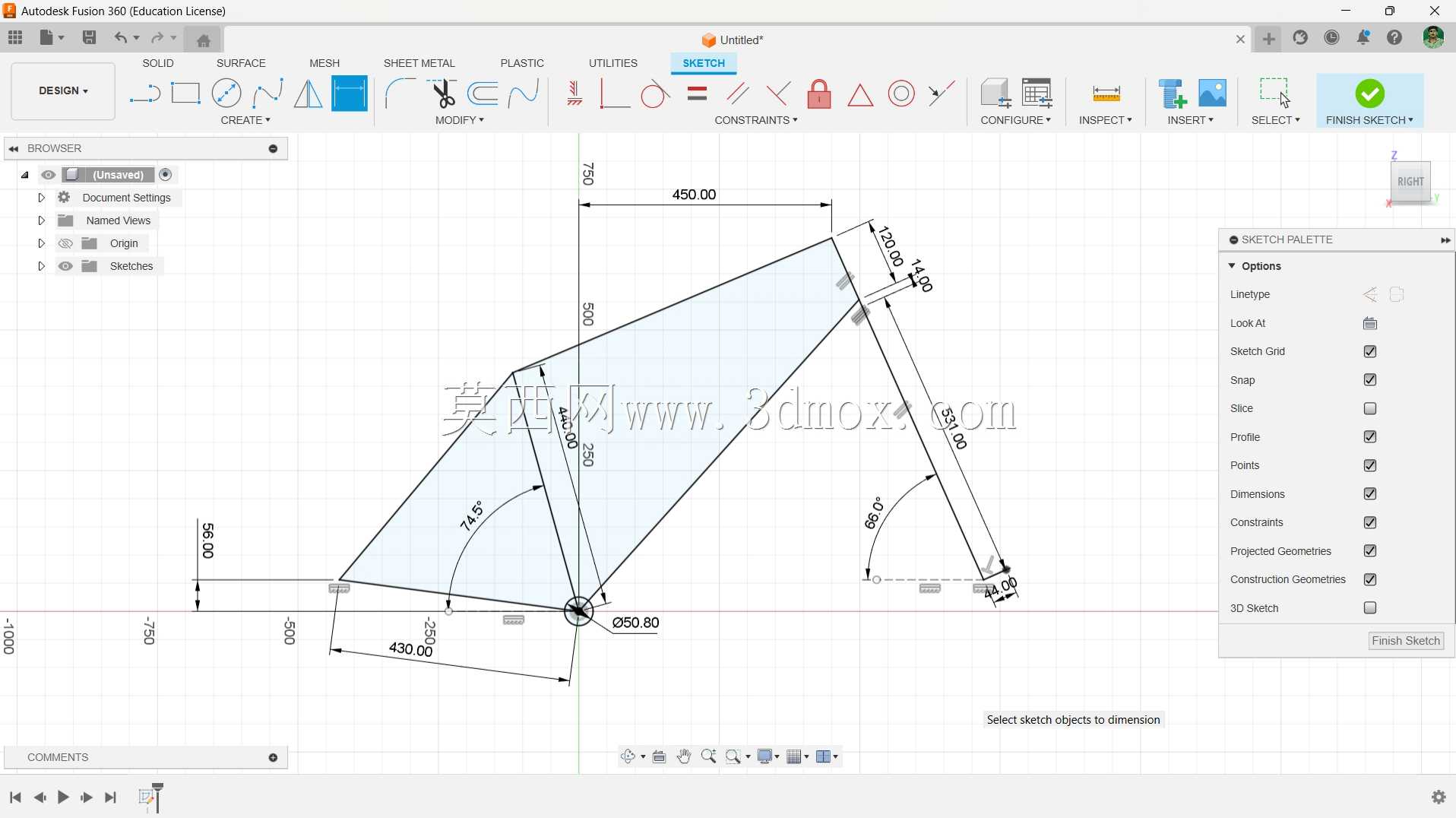This screenshot has width=1456, height=818.
Task: Toggle the Constraints checkbox
Action: coord(1370,522)
